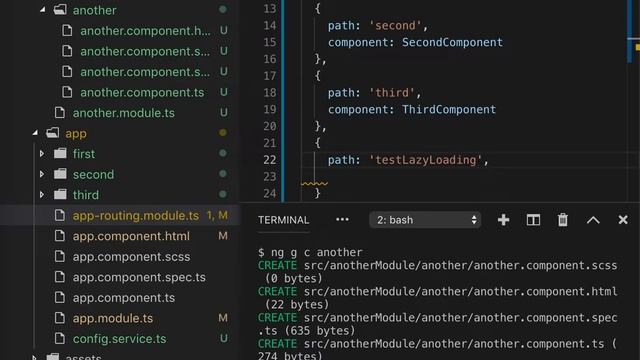Open app.component.ts file

(124, 298)
